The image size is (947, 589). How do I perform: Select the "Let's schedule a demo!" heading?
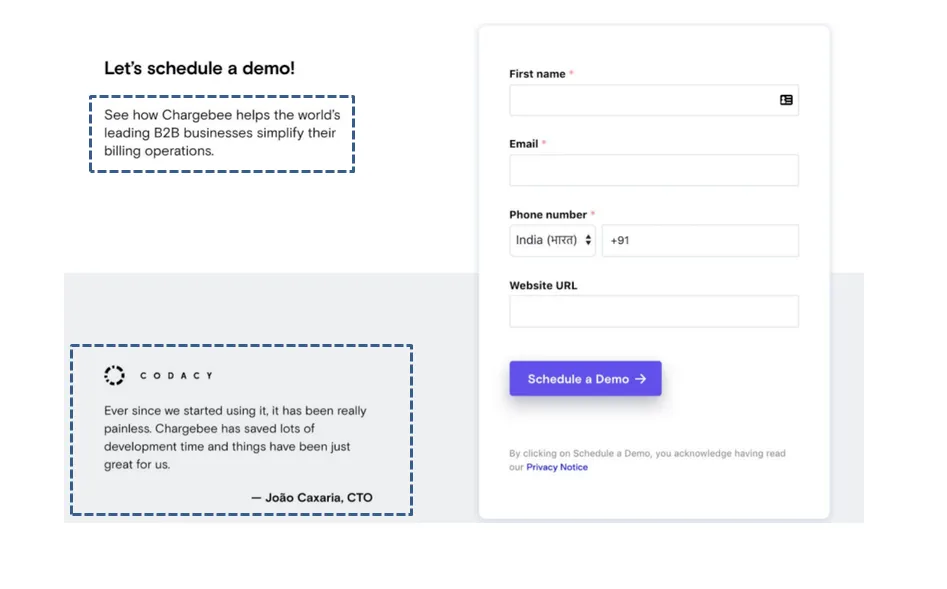(x=199, y=68)
